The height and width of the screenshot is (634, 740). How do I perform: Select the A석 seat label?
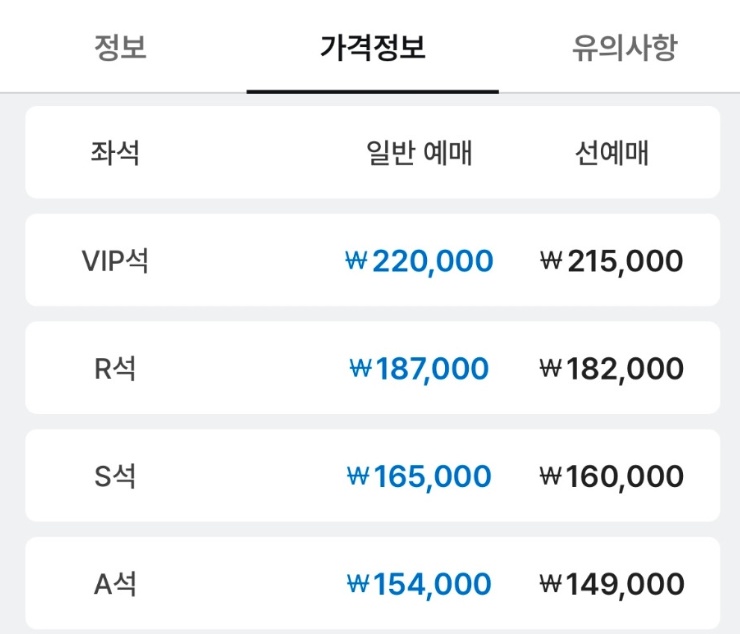tap(115, 584)
